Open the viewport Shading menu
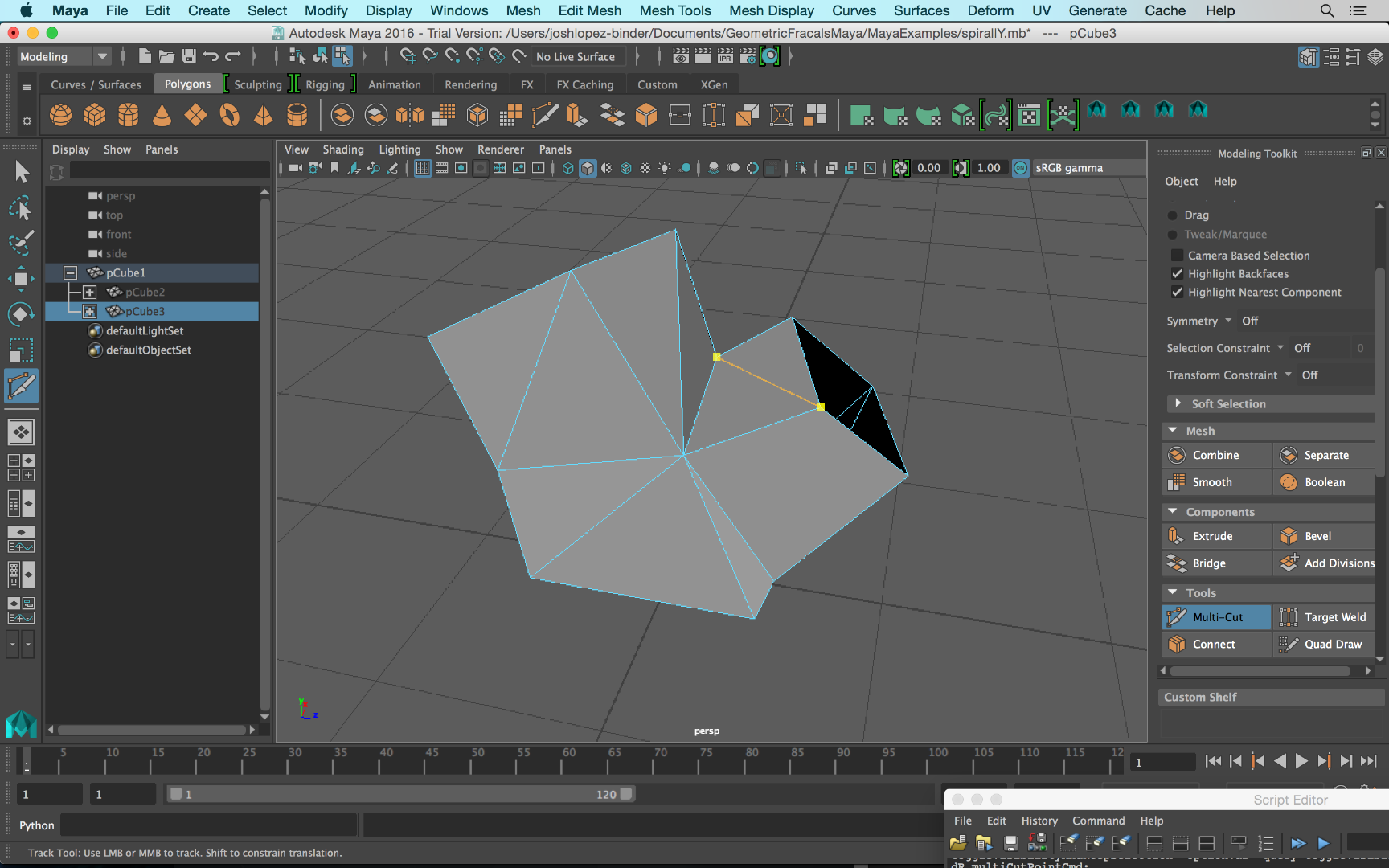Viewport: 1389px width, 868px height. tap(343, 149)
